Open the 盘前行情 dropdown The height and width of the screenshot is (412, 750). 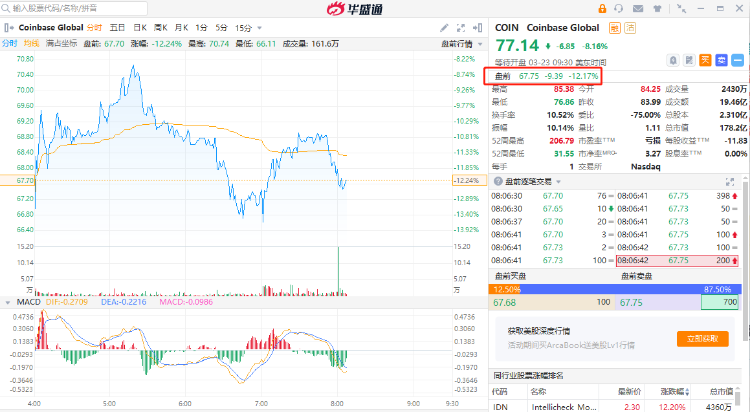coord(462,44)
